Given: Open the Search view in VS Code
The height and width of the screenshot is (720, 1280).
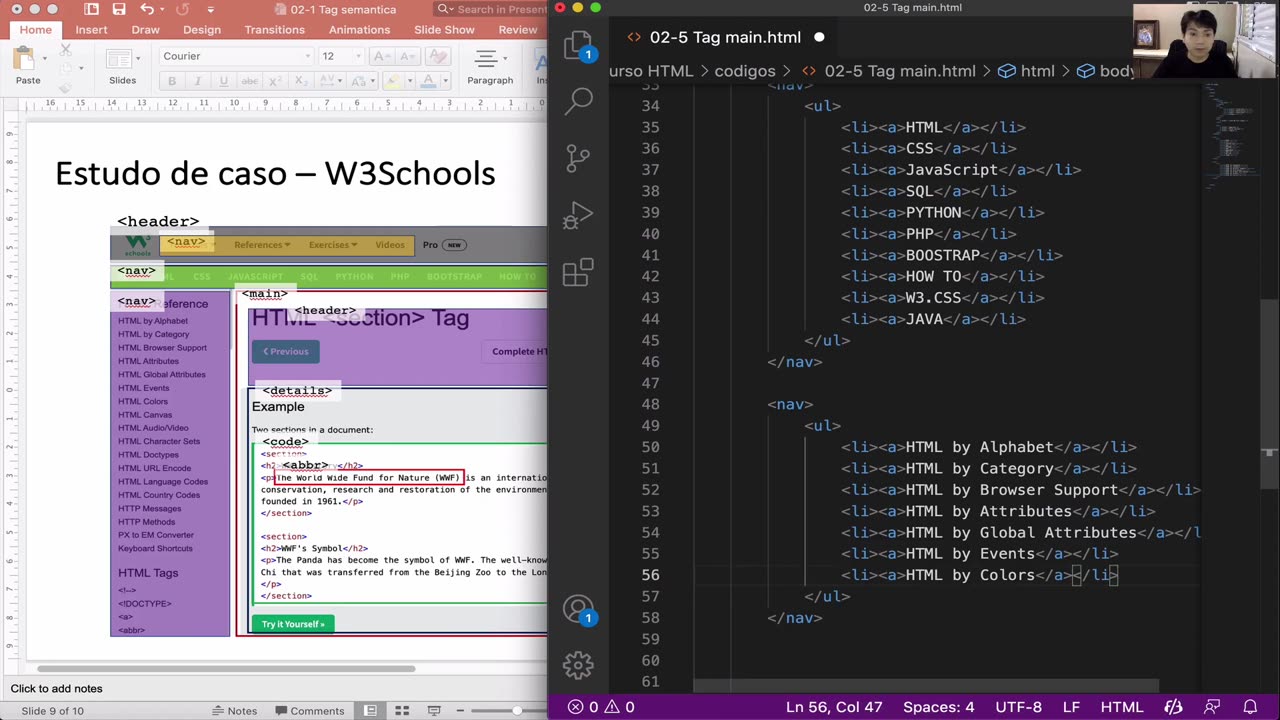Looking at the screenshot, I should tap(579, 101).
